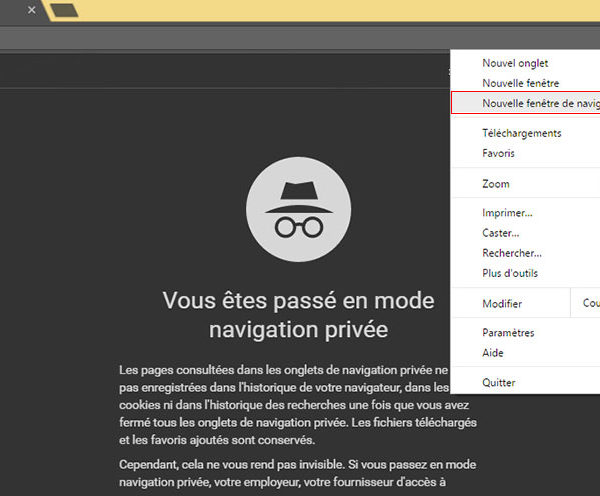The width and height of the screenshot is (600, 496).
Task: Open Téléchargements from the menu
Action: coord(521,133)
